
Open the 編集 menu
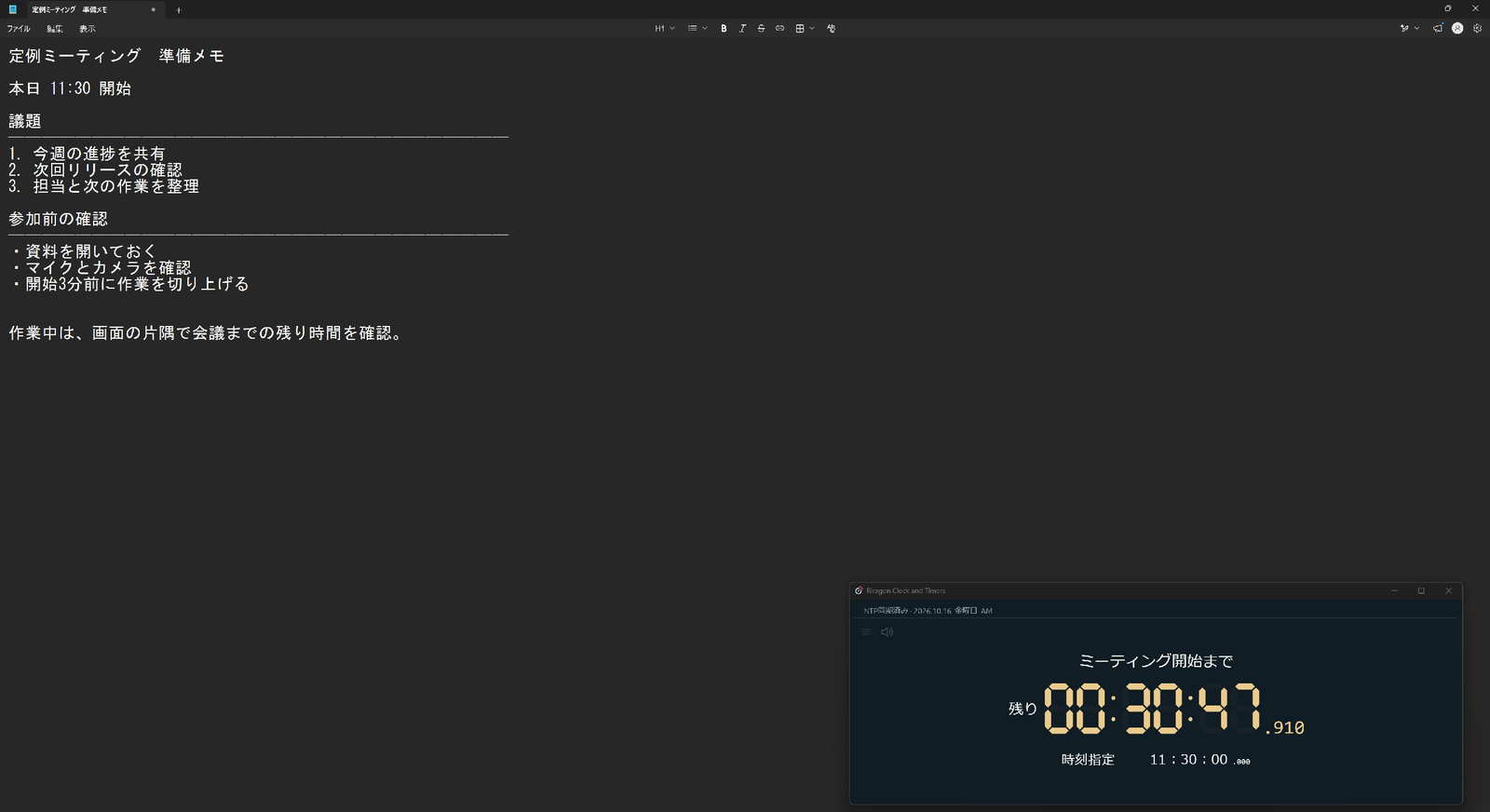(55, 29)
